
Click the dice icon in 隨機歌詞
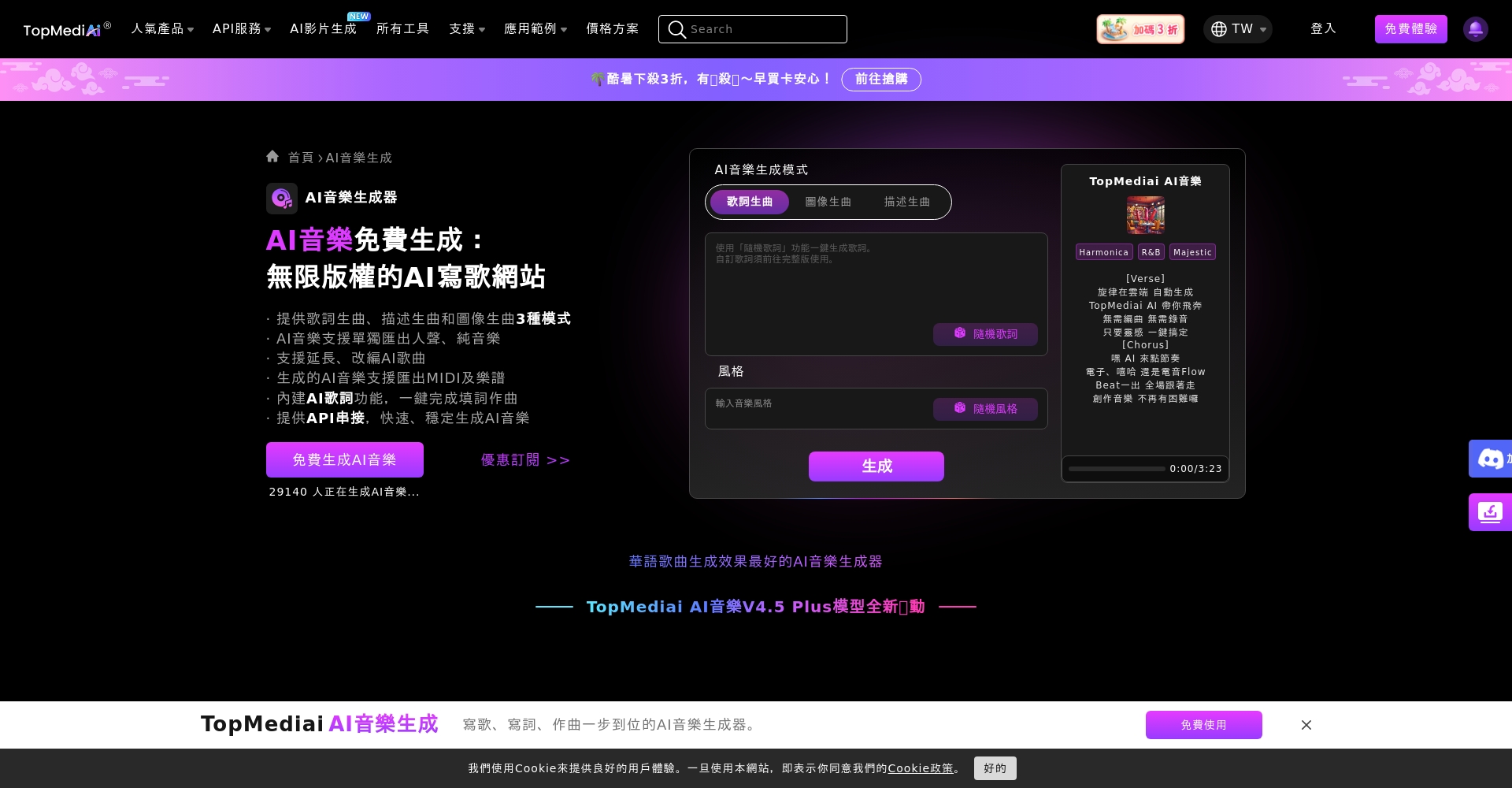(960, 333)
